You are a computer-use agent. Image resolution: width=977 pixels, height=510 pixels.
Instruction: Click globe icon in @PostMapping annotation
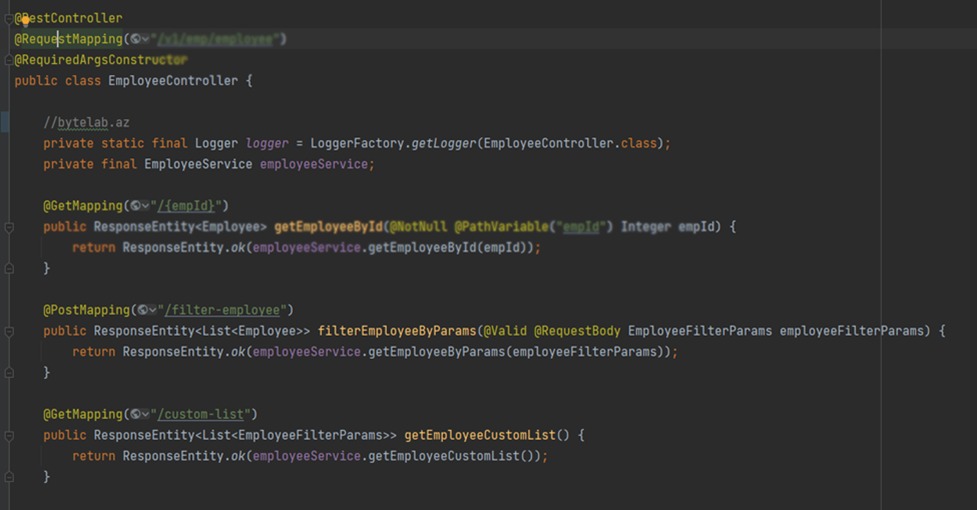click(x=142, y=310)
